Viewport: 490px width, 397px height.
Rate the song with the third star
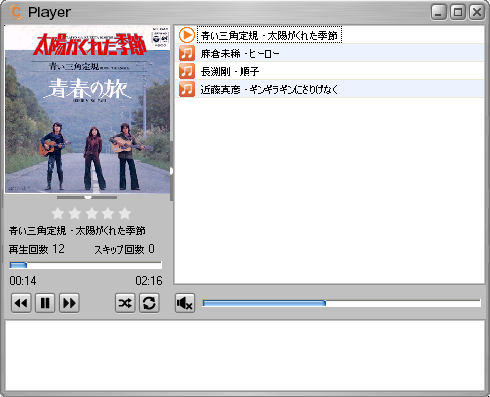pyautogui.click(x=91, y=213)
